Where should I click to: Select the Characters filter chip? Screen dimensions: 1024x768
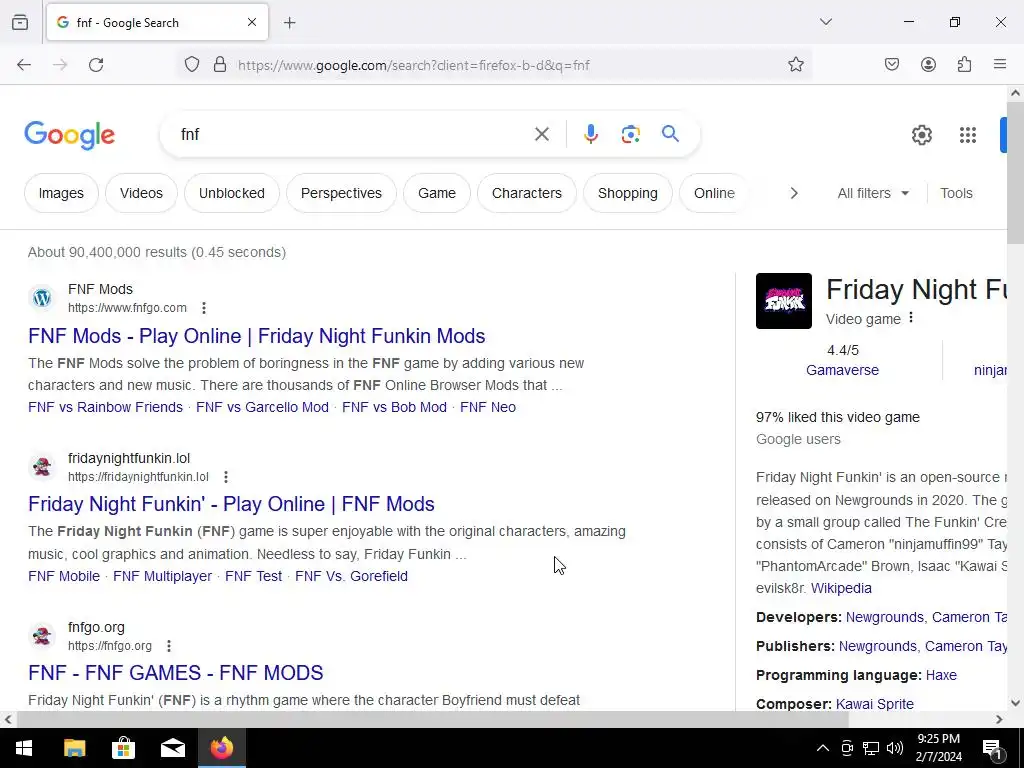(526, 193)
